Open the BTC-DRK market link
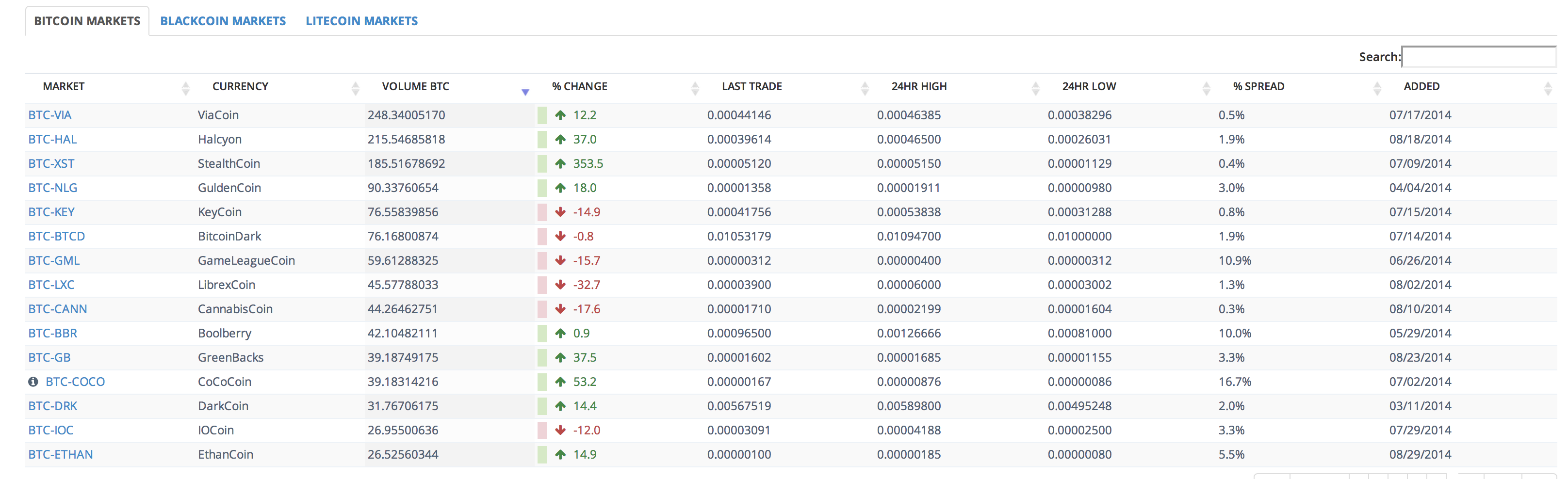The height and width of the screenshot is (479, 1568). tap(53, 406)
